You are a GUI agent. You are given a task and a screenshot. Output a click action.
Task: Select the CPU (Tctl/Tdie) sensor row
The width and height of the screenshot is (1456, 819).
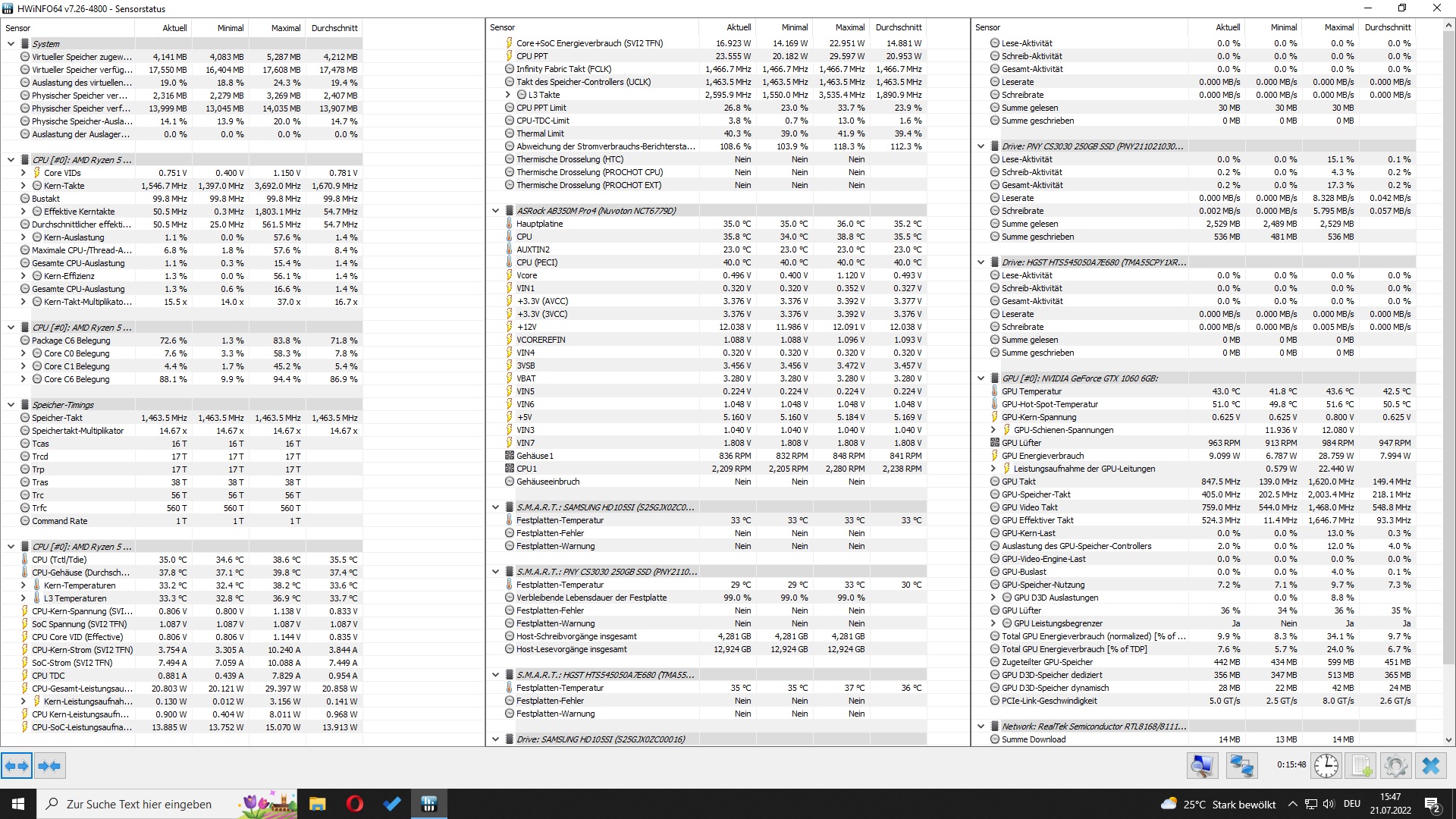(59, 560)
